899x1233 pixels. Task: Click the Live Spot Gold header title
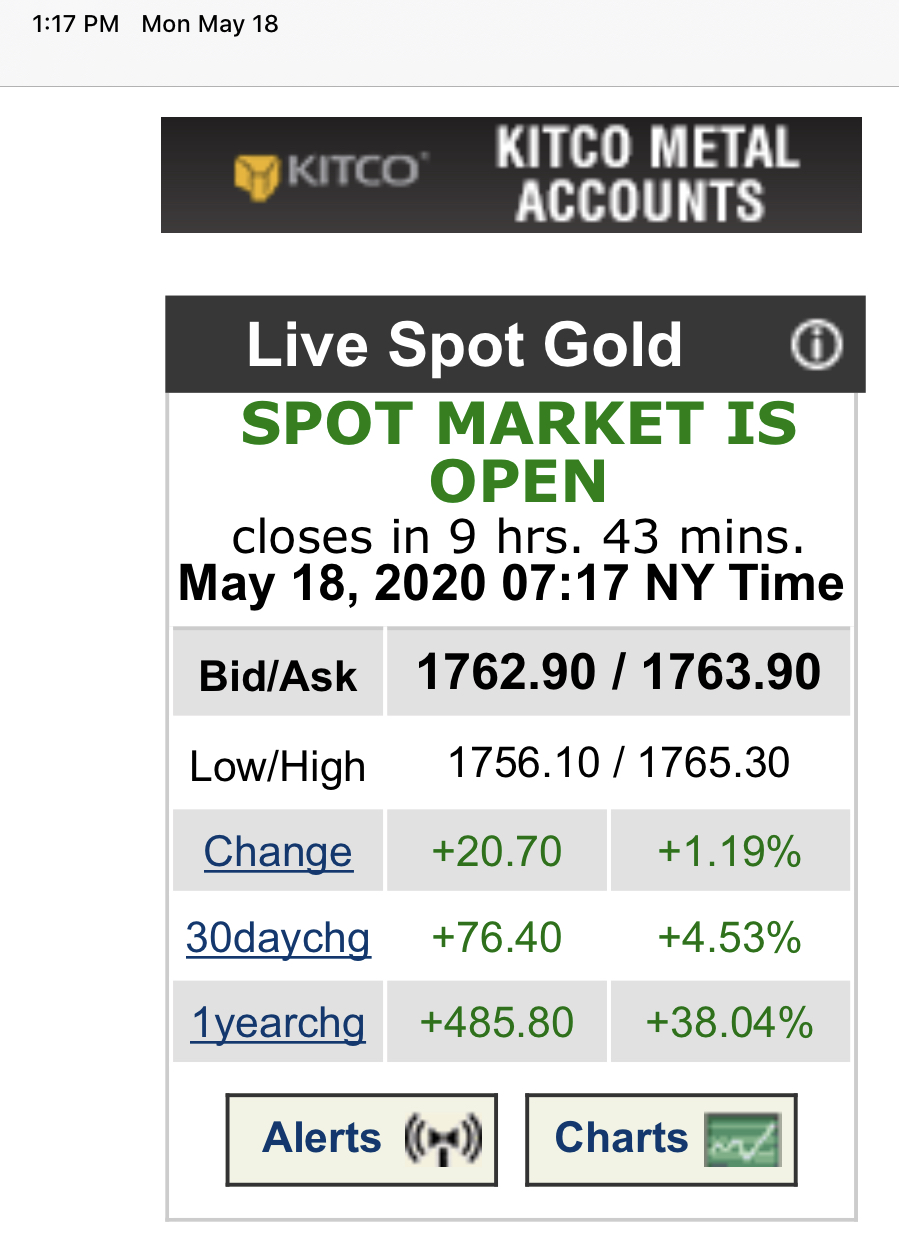(464, 345)
